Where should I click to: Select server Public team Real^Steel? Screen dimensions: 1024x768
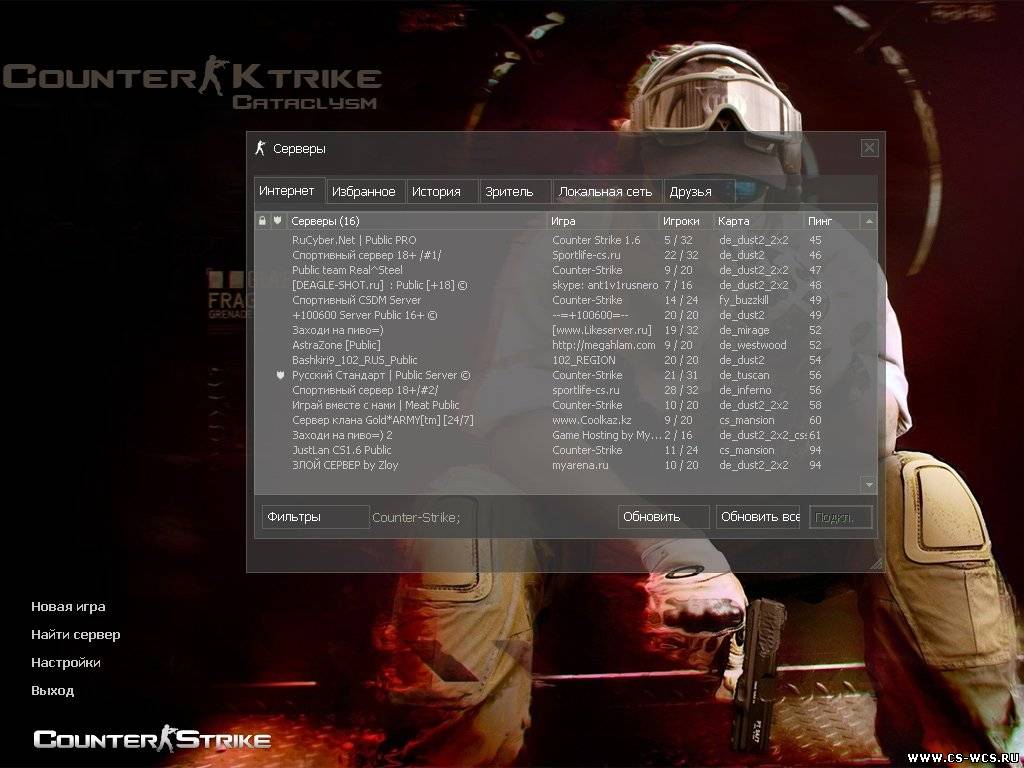[558, 270]
